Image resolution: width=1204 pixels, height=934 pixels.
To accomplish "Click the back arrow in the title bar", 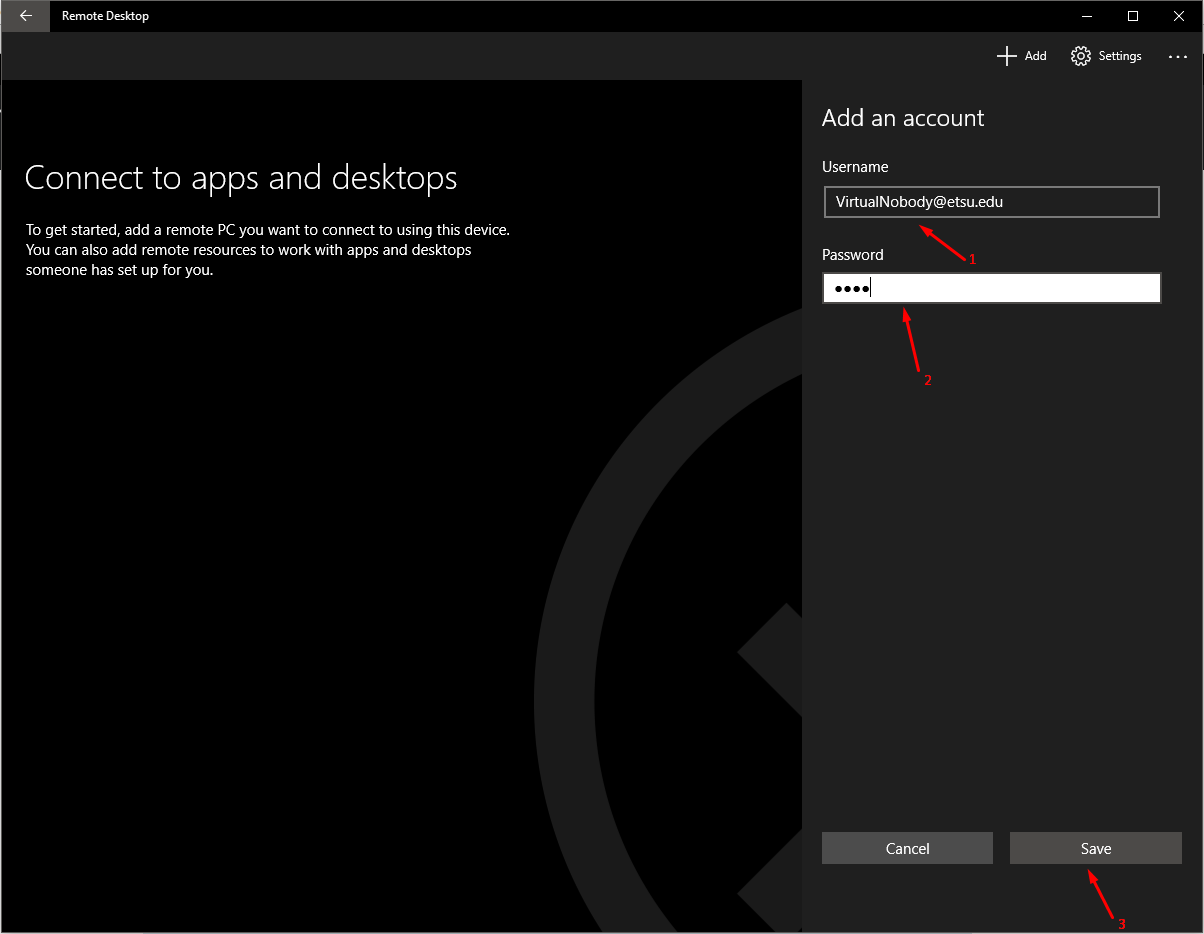I will click(x=26, y=16).
